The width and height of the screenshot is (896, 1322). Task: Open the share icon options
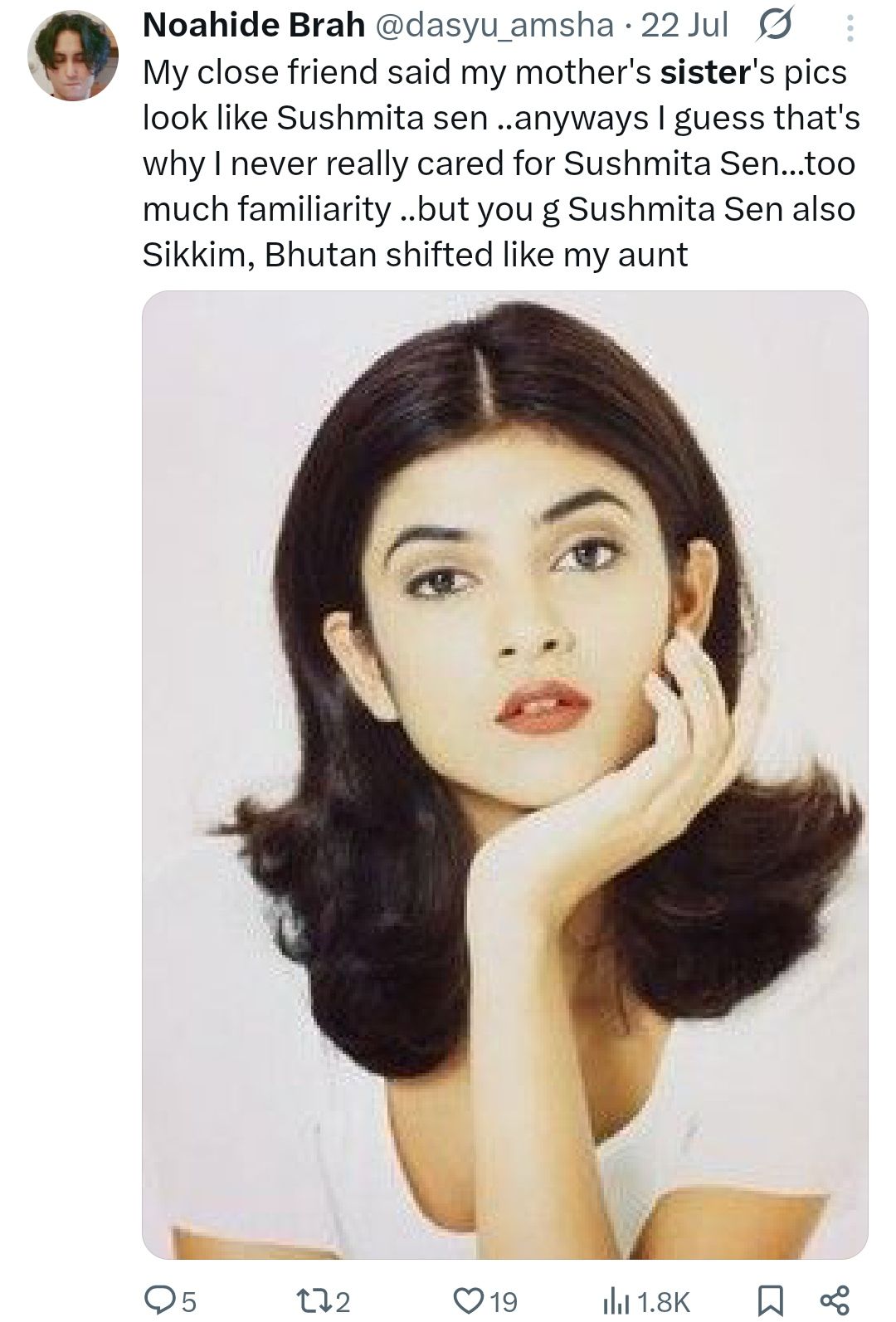coord(835,1300)
